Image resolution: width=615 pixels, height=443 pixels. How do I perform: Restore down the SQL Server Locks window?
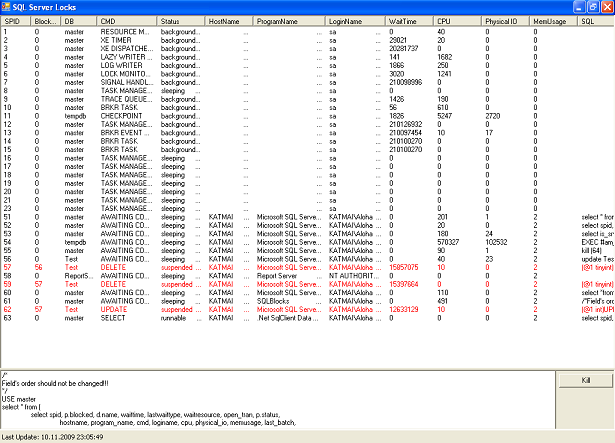[x=593, y=7]
